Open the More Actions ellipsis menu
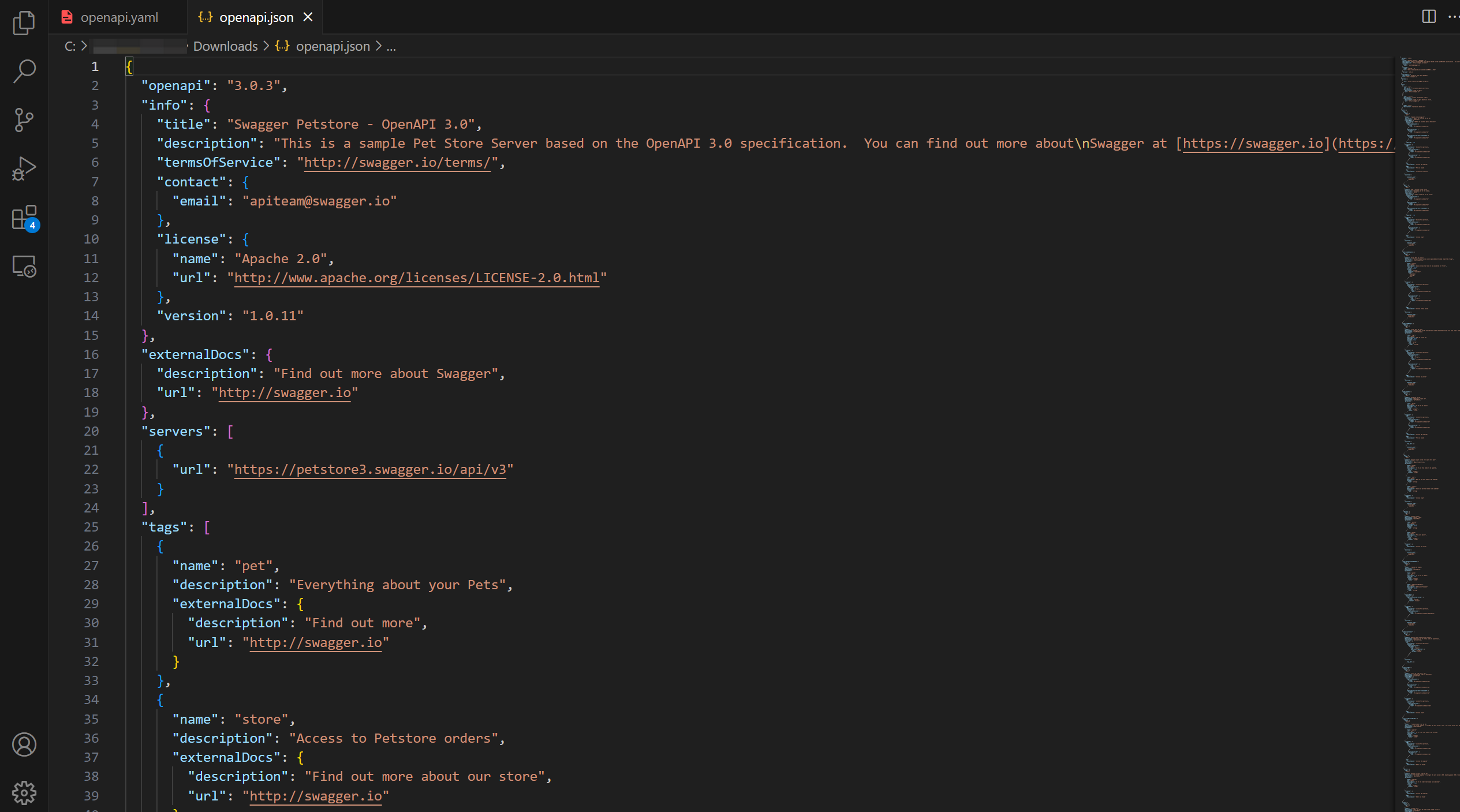The image size is (1460, 812). [1452, 17]
